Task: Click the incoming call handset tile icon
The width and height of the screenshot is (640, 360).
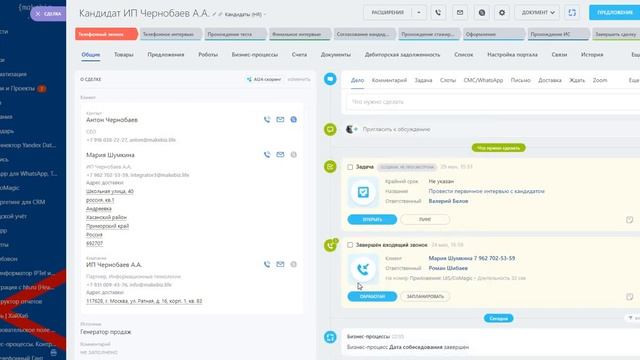Action: (363, 269)
